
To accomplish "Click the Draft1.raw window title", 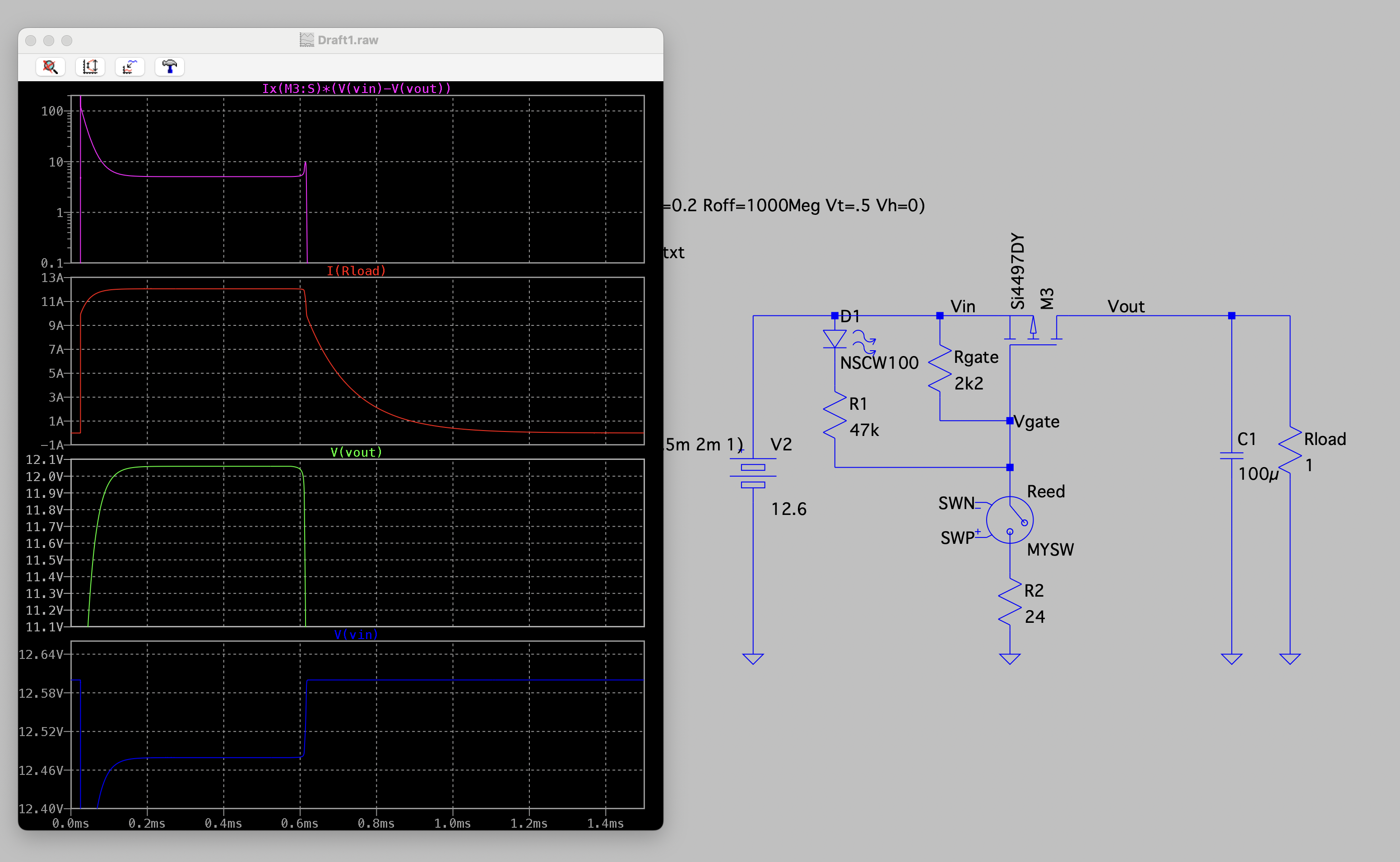I will click(348, 40).
